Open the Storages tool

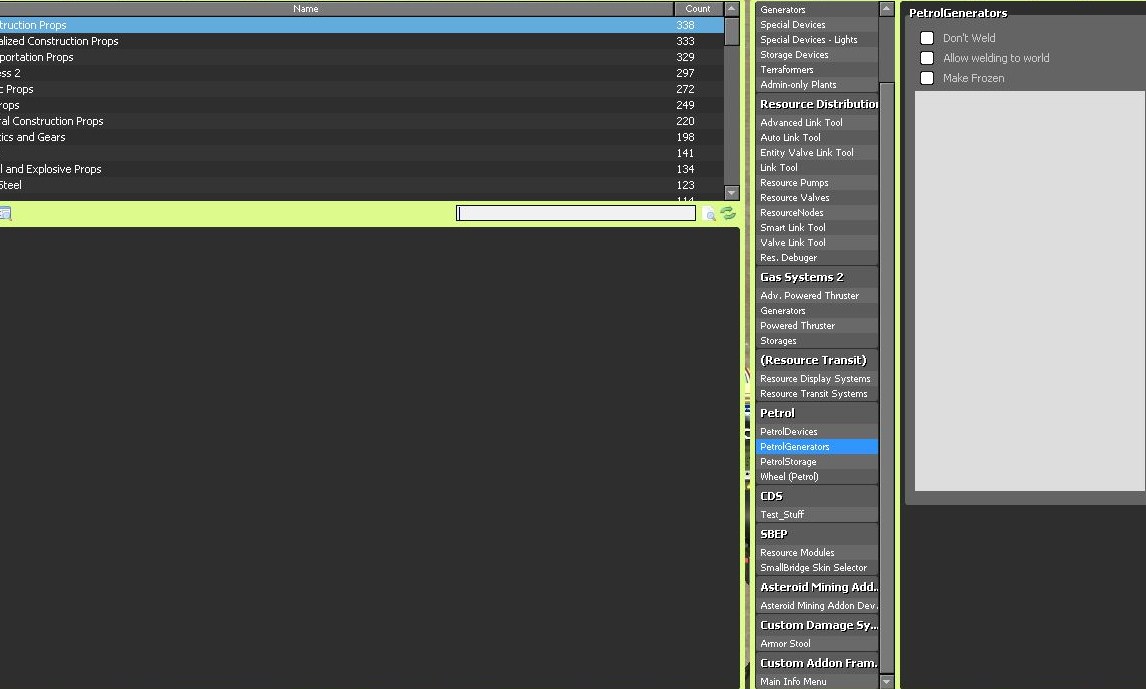coord(816,340)
